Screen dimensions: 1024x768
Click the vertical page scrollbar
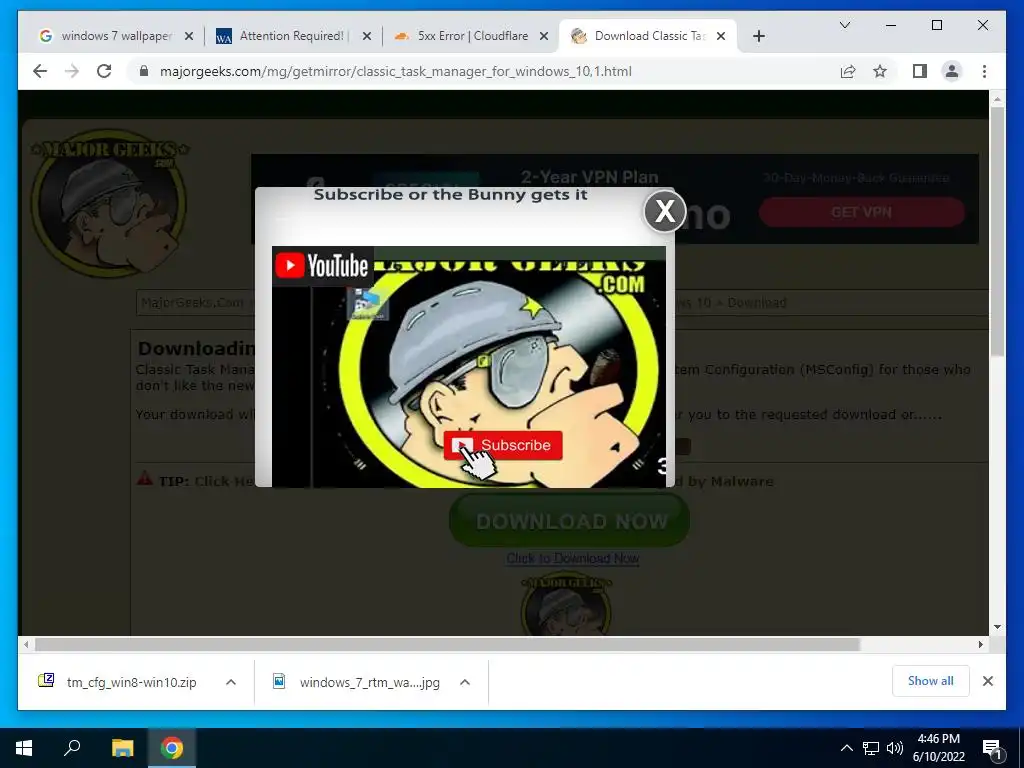coord(997,232)
